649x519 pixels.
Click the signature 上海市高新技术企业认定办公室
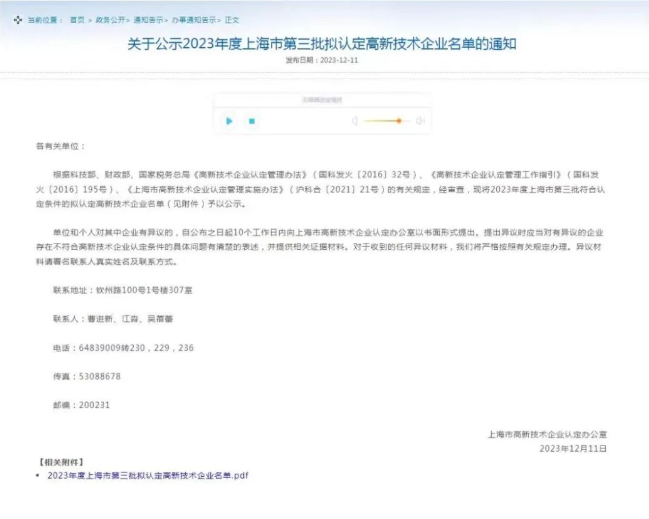pos(547,435)
